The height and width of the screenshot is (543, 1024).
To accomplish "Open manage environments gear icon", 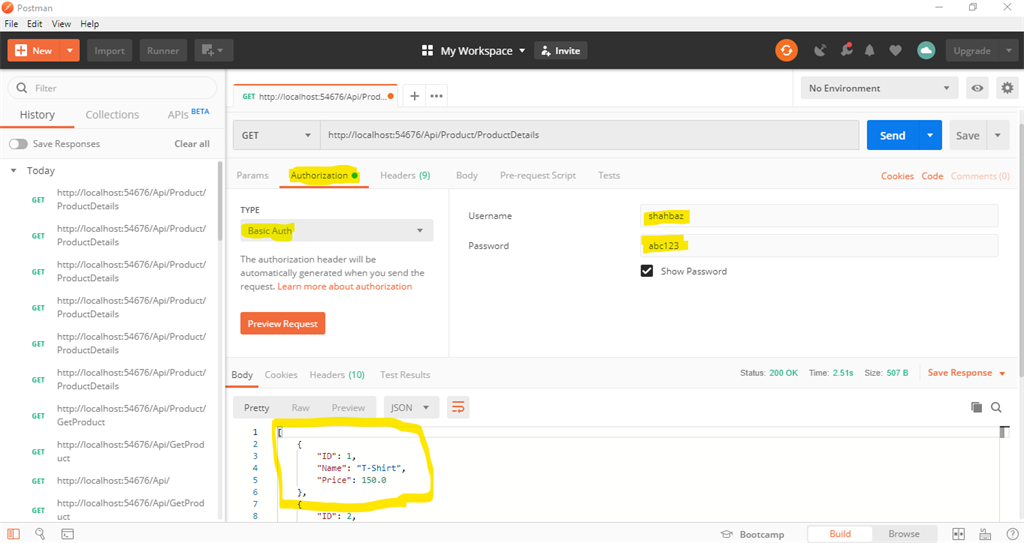I will point(1007,88).
